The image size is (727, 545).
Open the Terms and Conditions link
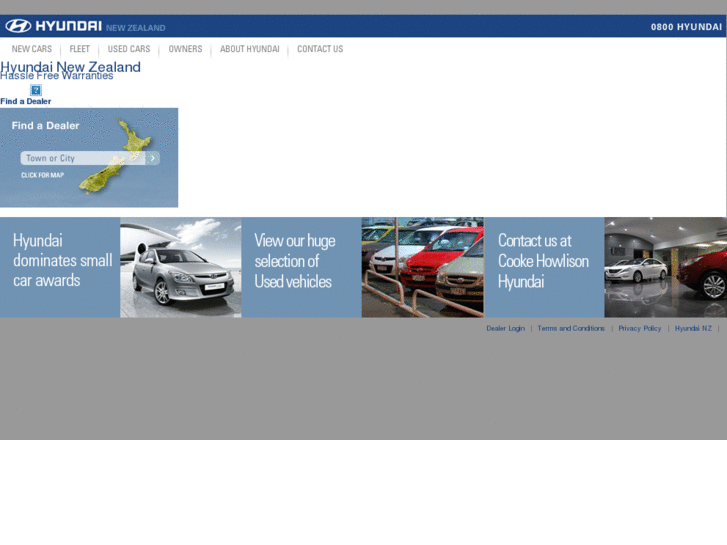coord(571,328)
